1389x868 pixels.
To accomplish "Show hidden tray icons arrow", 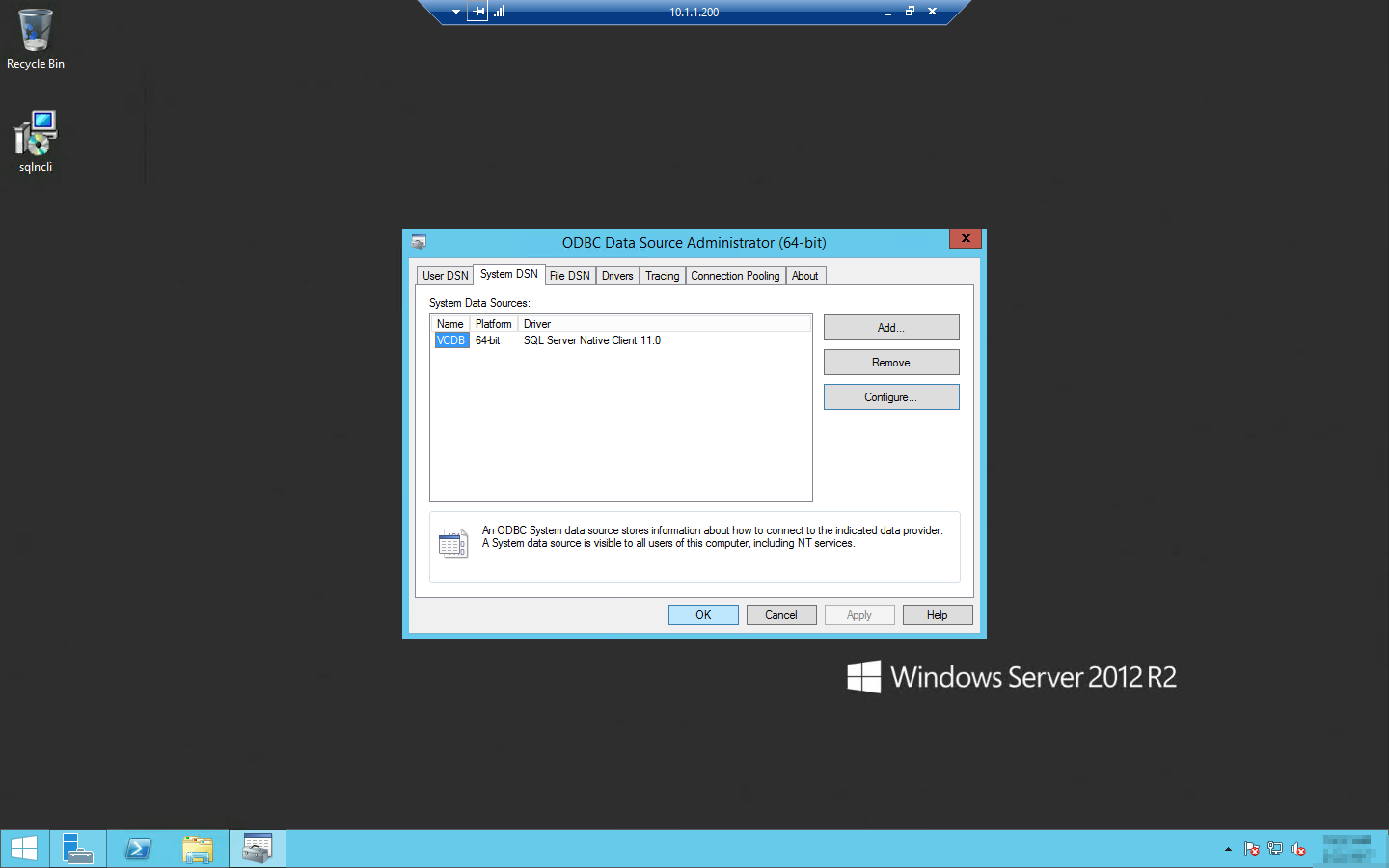I will click(x=1228, y=849).
